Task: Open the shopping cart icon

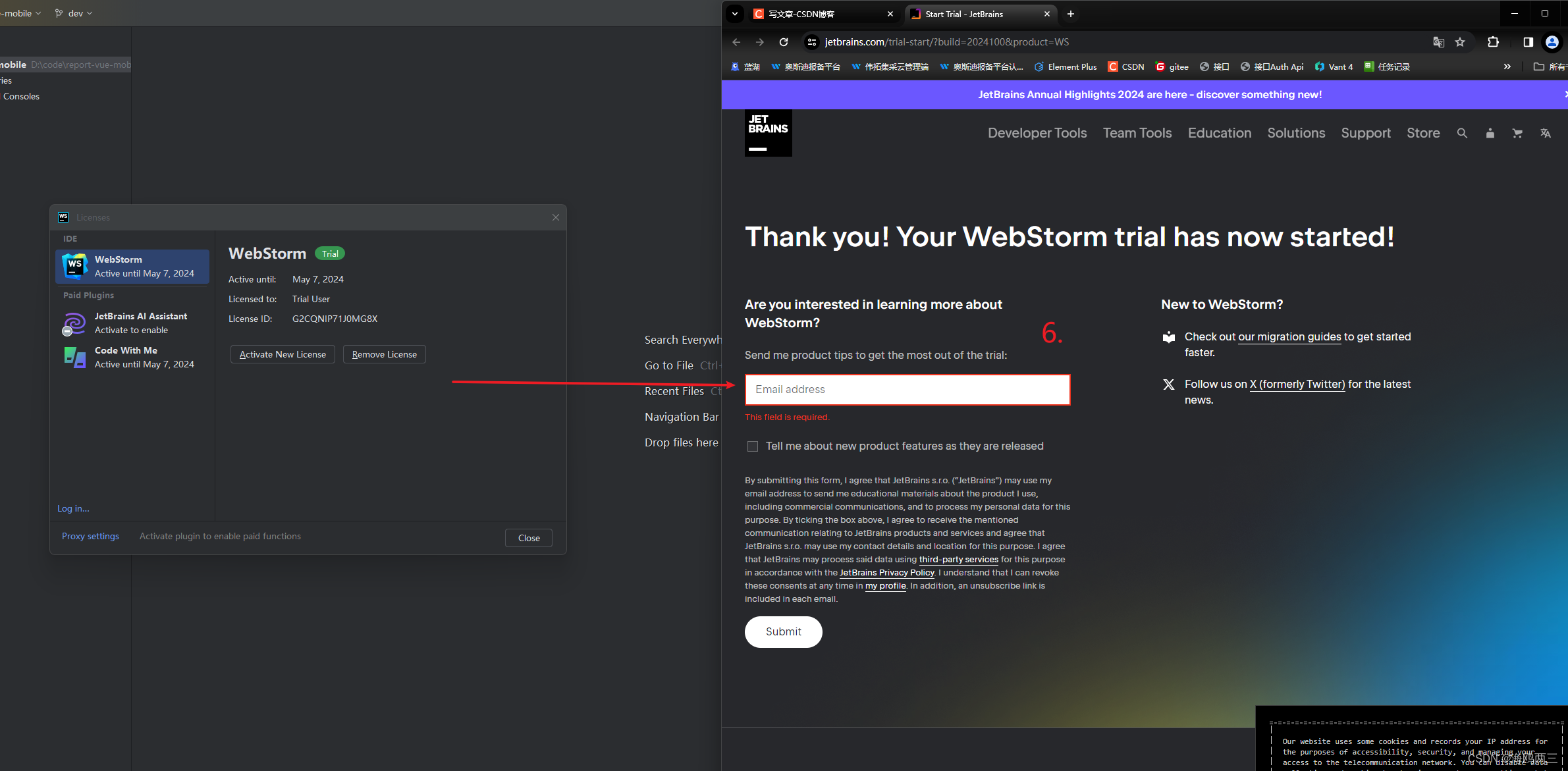Action: [x=1517, y=133]
